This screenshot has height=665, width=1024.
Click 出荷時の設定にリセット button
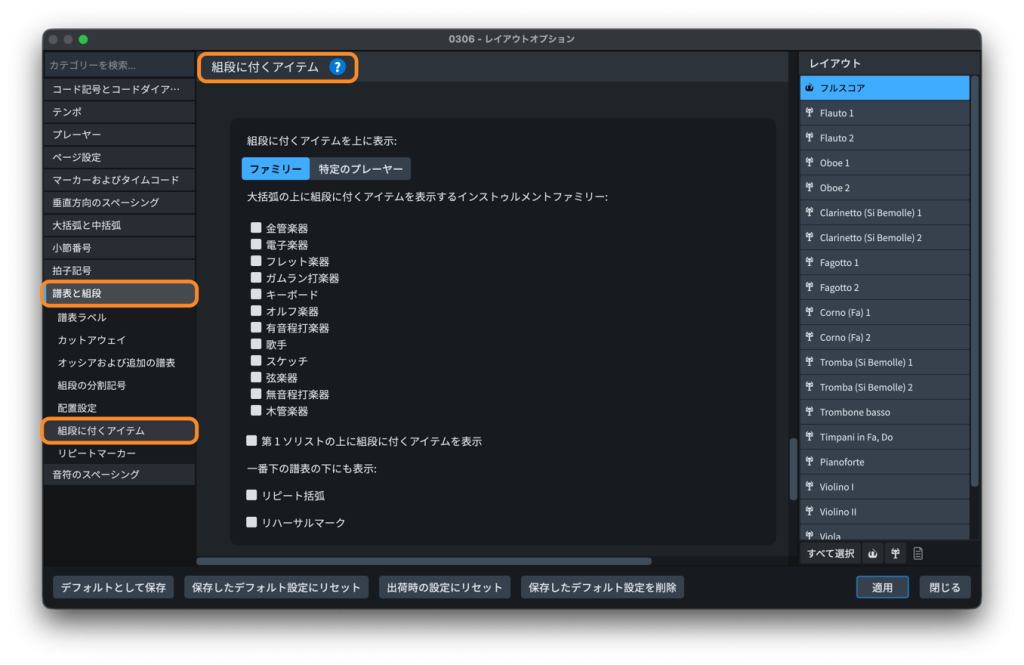(445, 587)
